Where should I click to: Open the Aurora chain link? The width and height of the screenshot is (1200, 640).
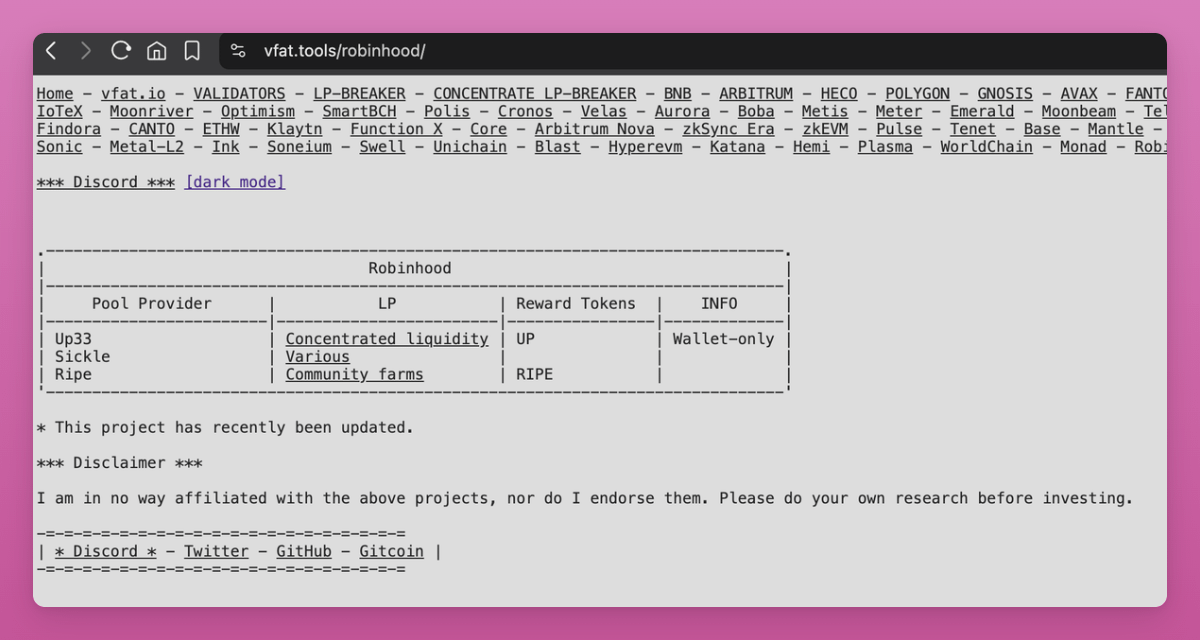(682, 112)
